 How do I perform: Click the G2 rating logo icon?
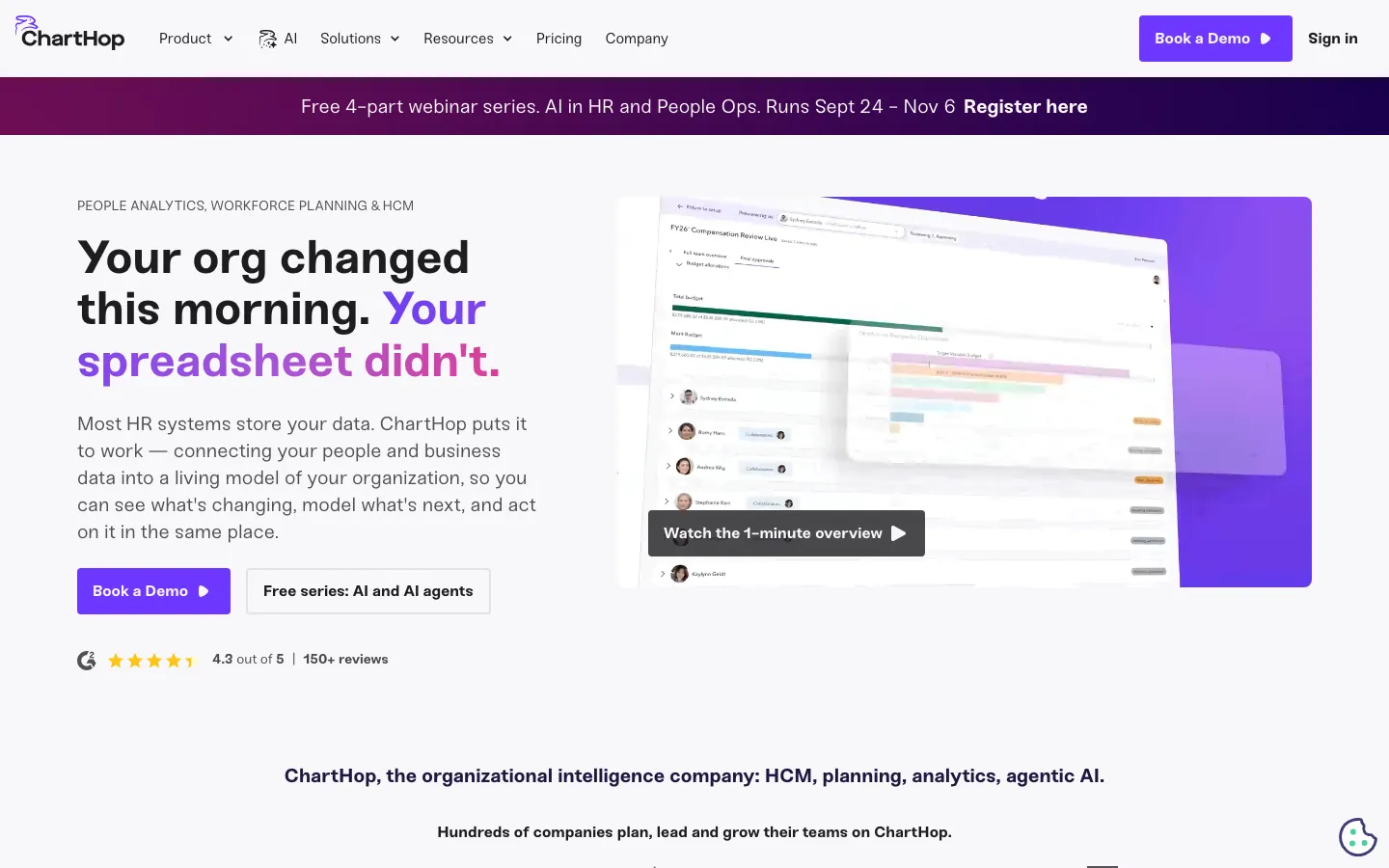(x=87, y=661)
